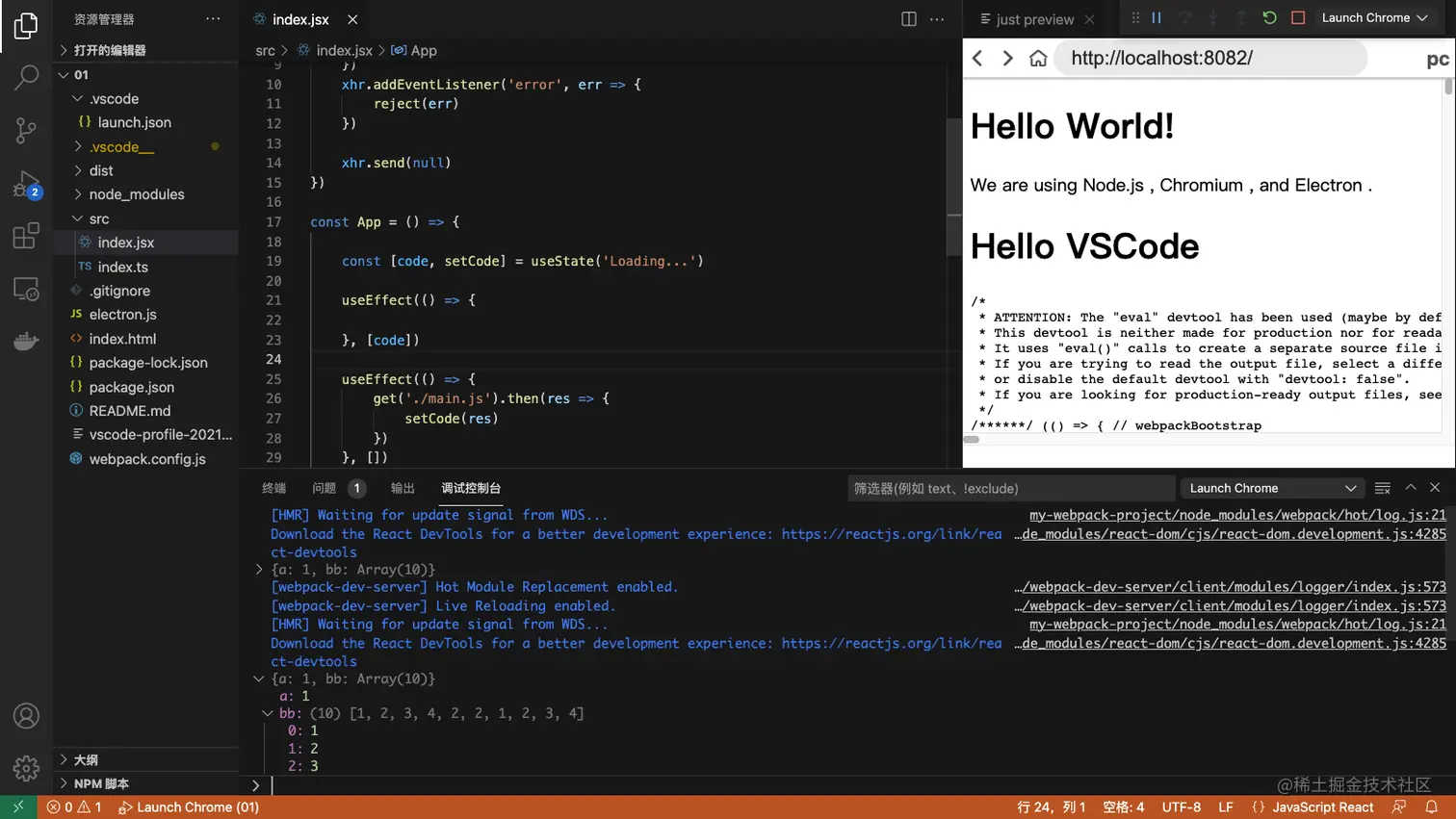Stop the debug session
The height and width of the screenshot is (819, 1456).
[1298, 17]
